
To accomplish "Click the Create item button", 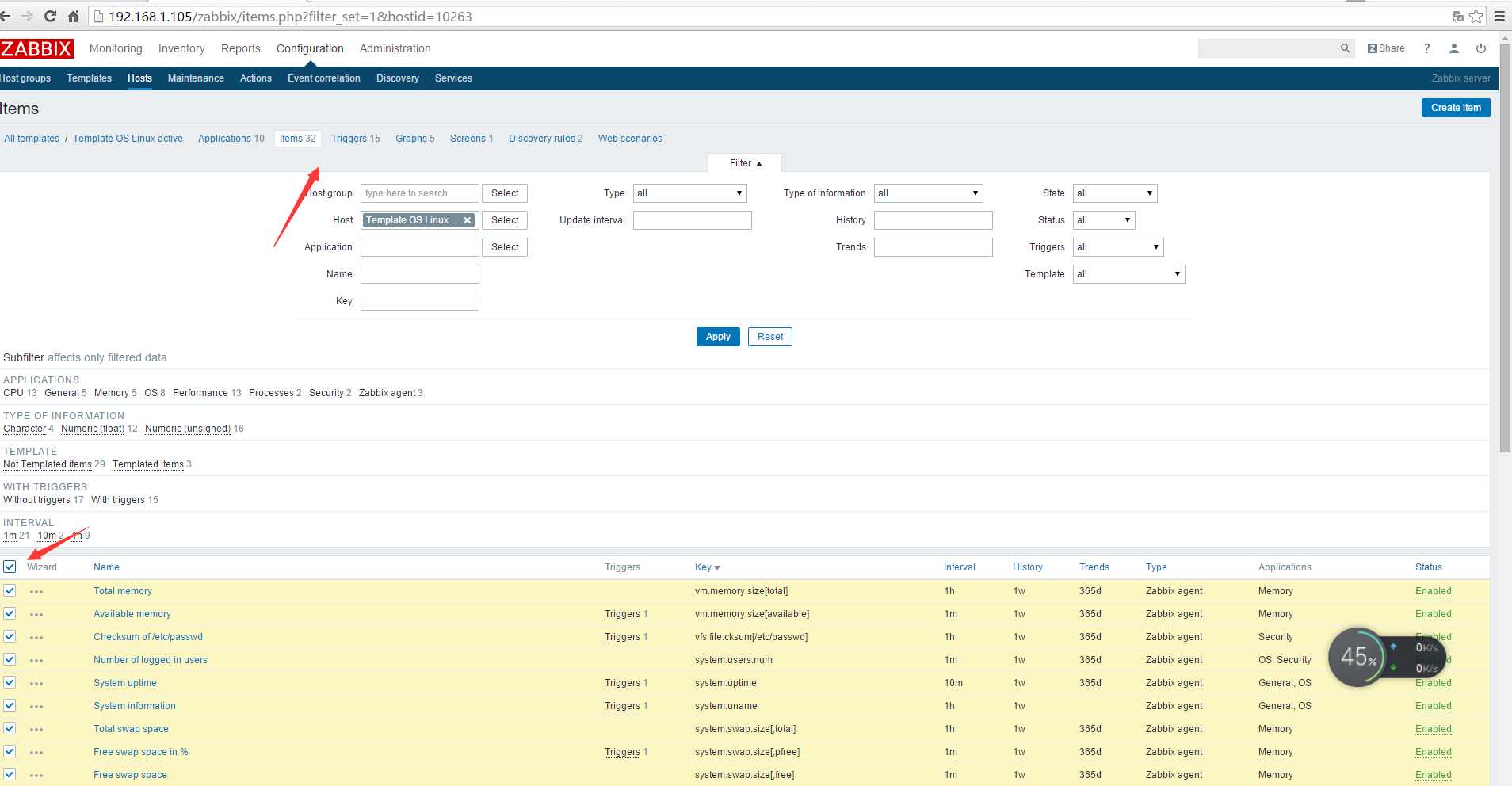I will [1456, 108].
